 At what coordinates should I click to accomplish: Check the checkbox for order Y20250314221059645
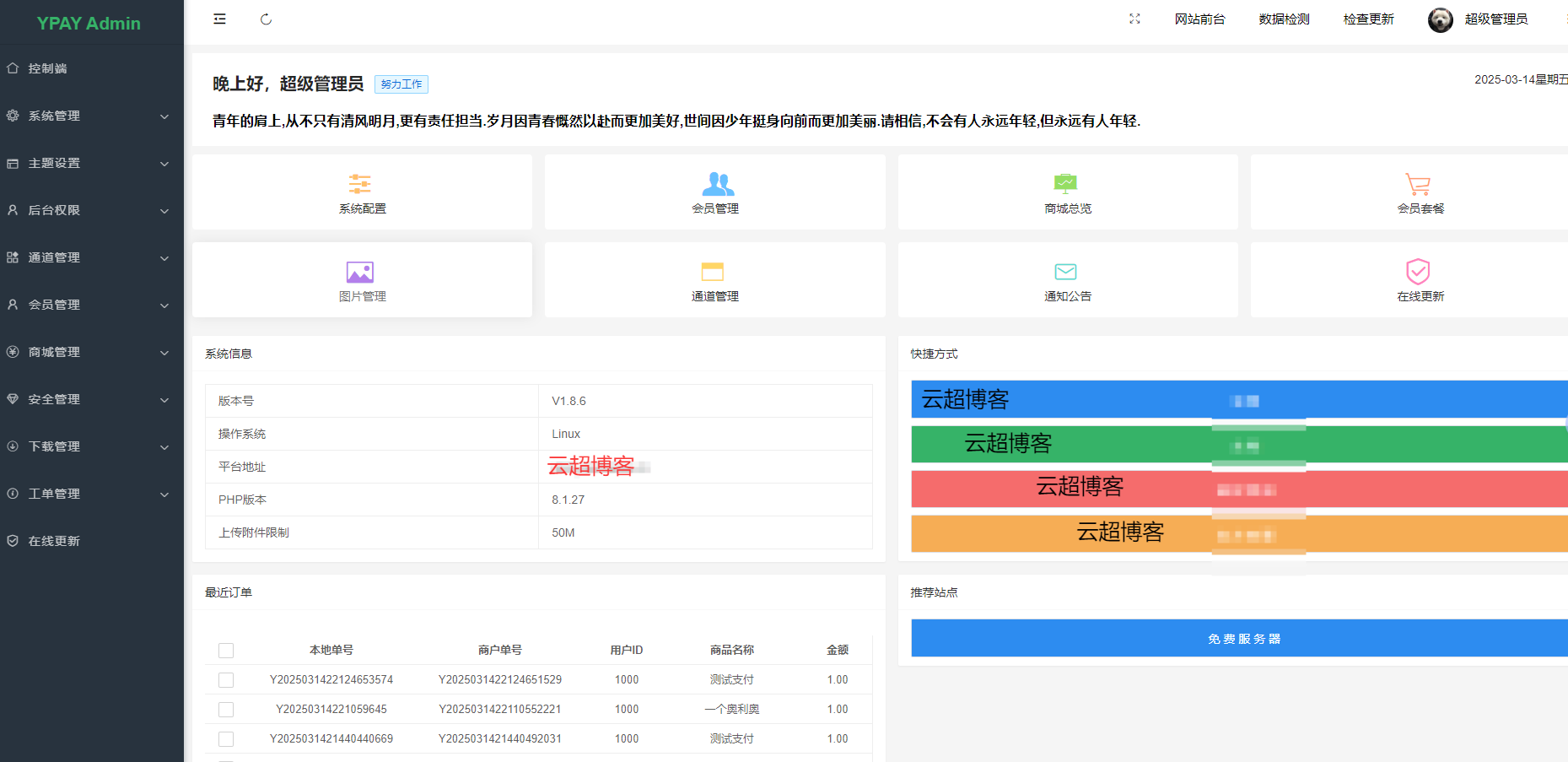pos(225,709)
